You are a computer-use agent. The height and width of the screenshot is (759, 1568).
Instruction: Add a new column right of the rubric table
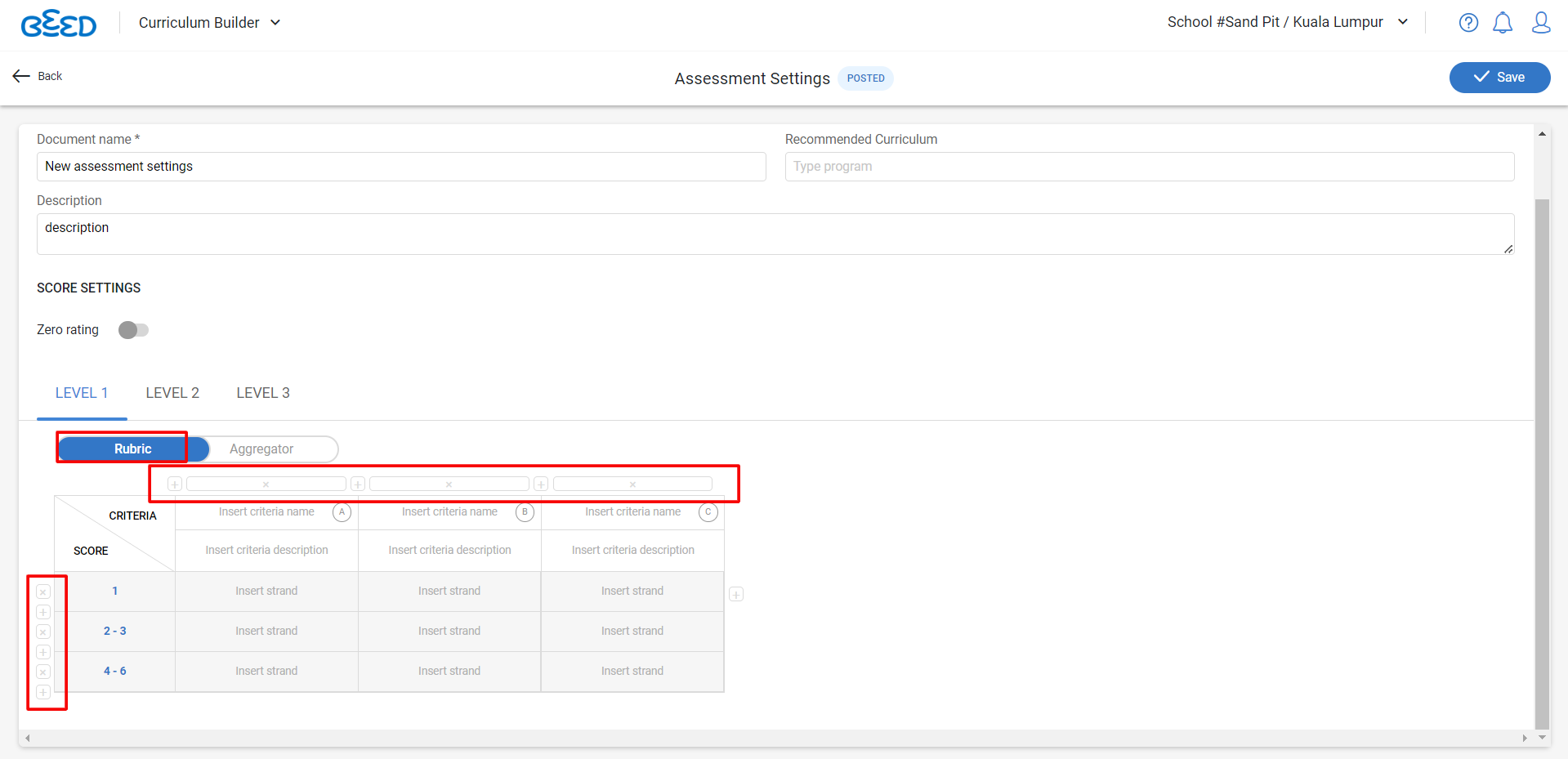(736, 594)
